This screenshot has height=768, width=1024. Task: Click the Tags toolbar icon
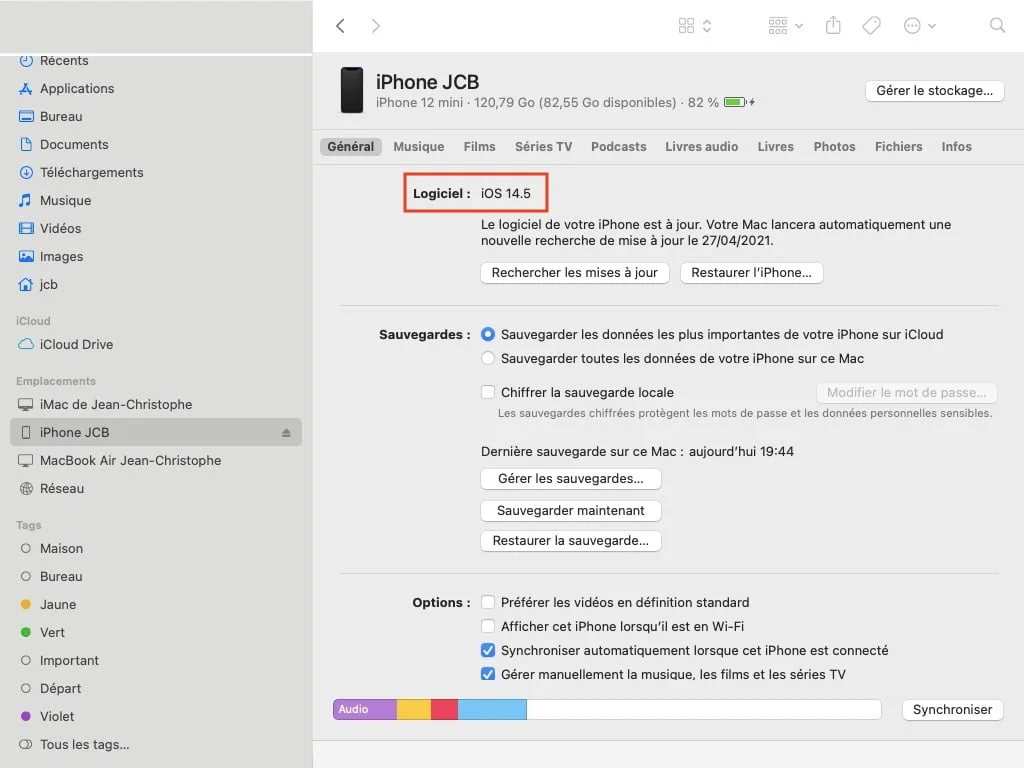pyautogui.click(x=871, y=26)
